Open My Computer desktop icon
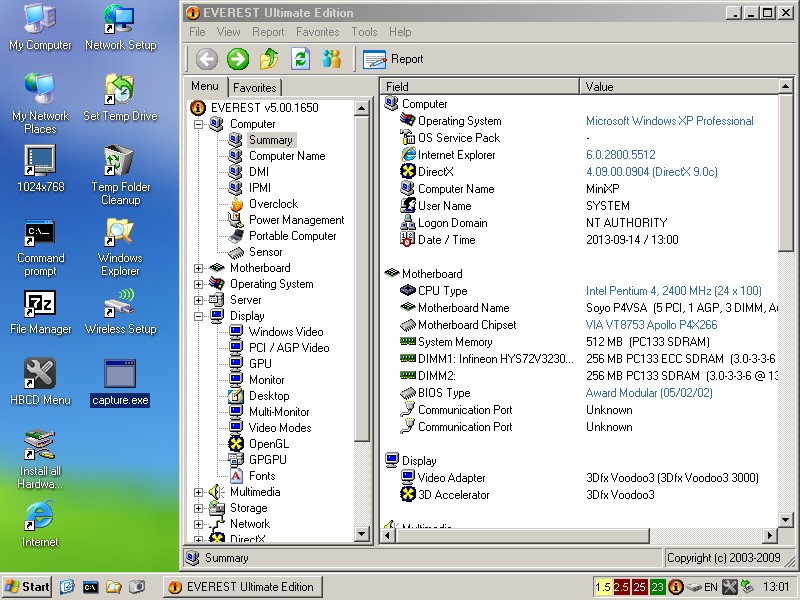 point(40,28)
